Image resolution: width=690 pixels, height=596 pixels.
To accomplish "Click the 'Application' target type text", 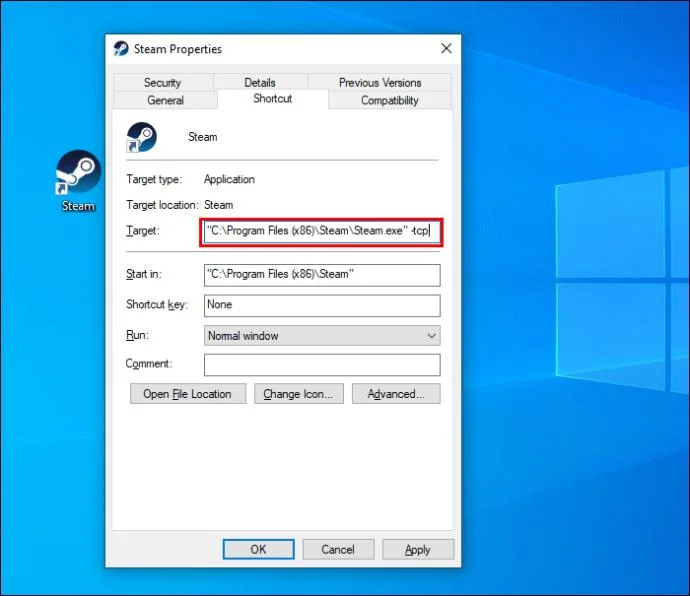I will point(229,179).
